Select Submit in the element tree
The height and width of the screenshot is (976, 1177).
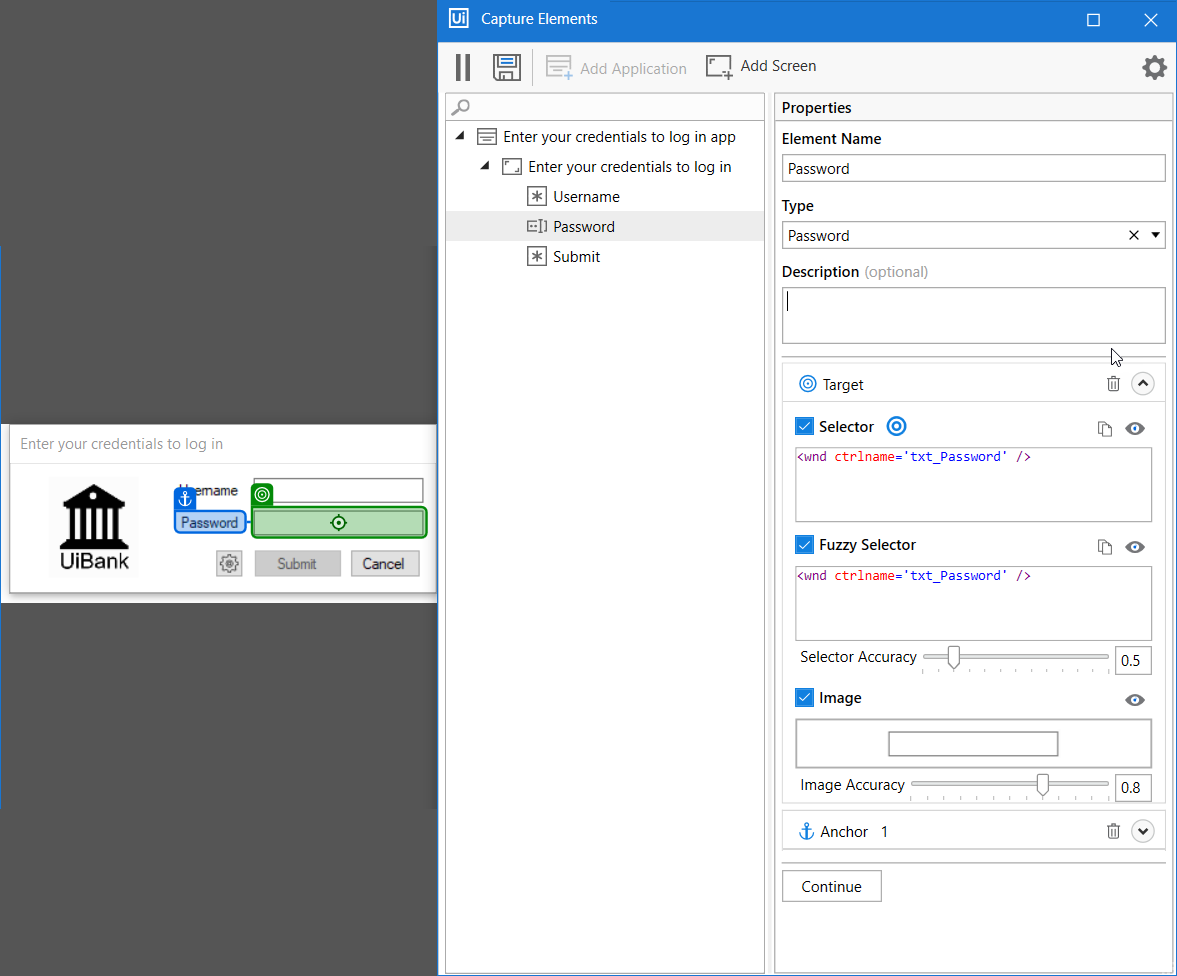(x=577, y=256)
